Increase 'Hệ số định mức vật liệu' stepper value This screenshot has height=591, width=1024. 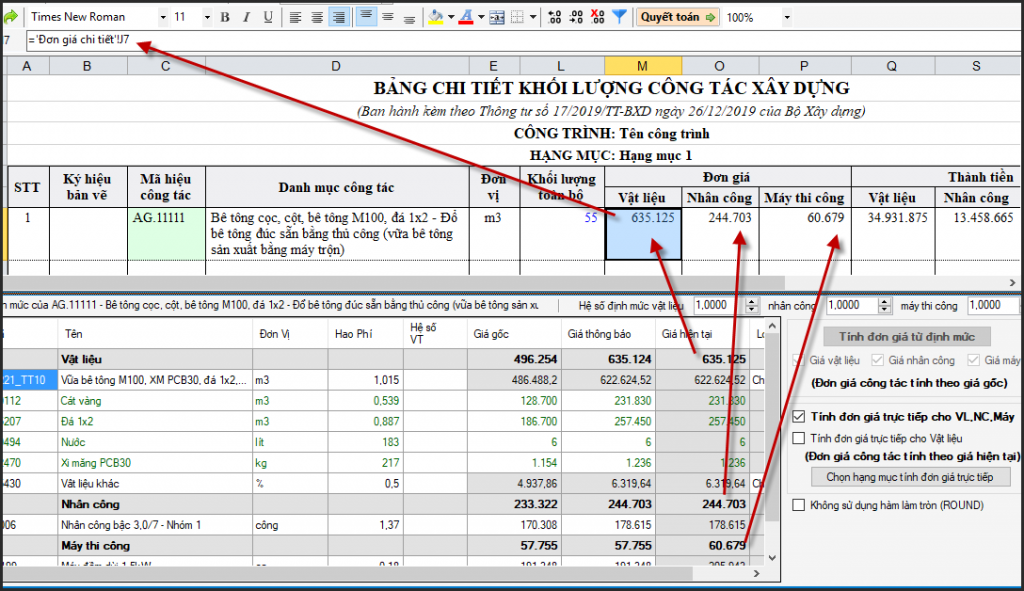(x=752, y=302)
